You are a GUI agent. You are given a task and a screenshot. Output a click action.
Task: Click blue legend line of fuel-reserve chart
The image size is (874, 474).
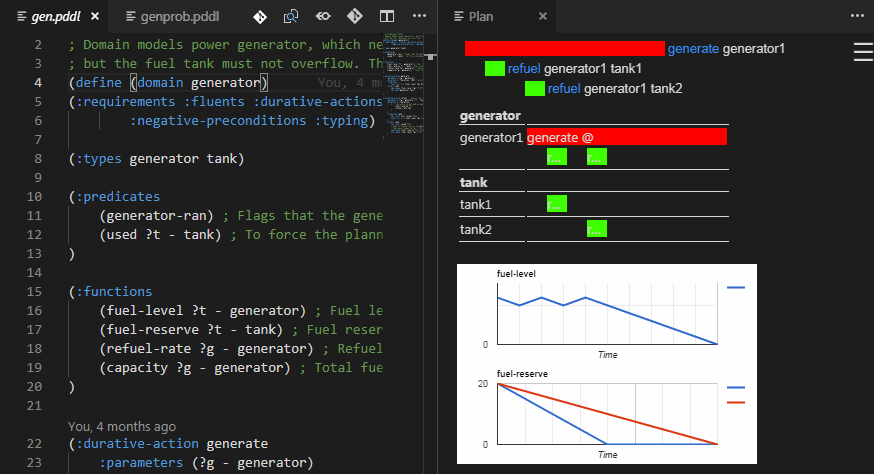pos(736,388)
